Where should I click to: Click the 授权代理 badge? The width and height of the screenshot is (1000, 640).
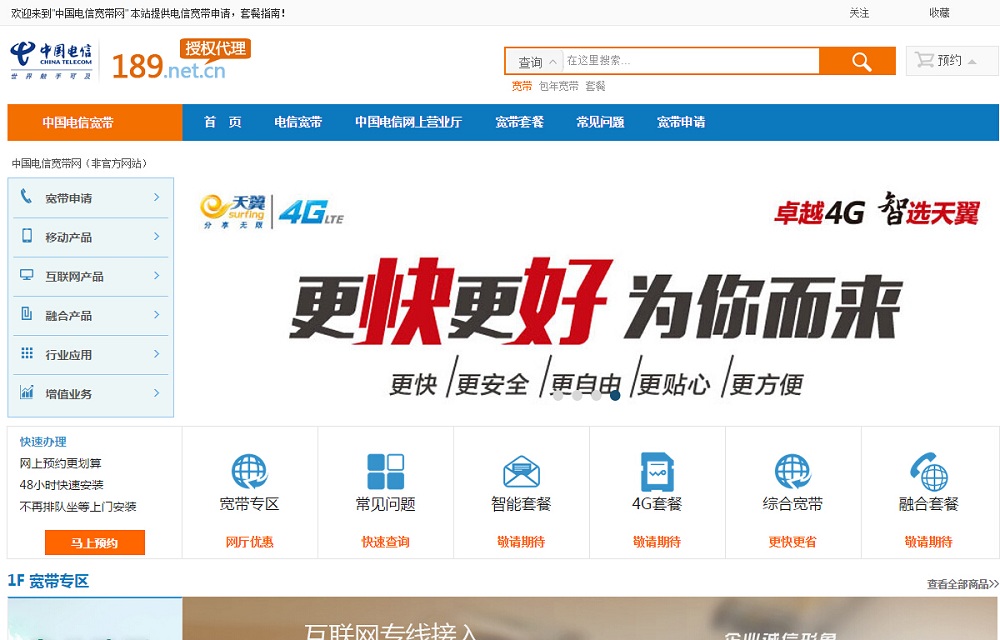[216, 48]
